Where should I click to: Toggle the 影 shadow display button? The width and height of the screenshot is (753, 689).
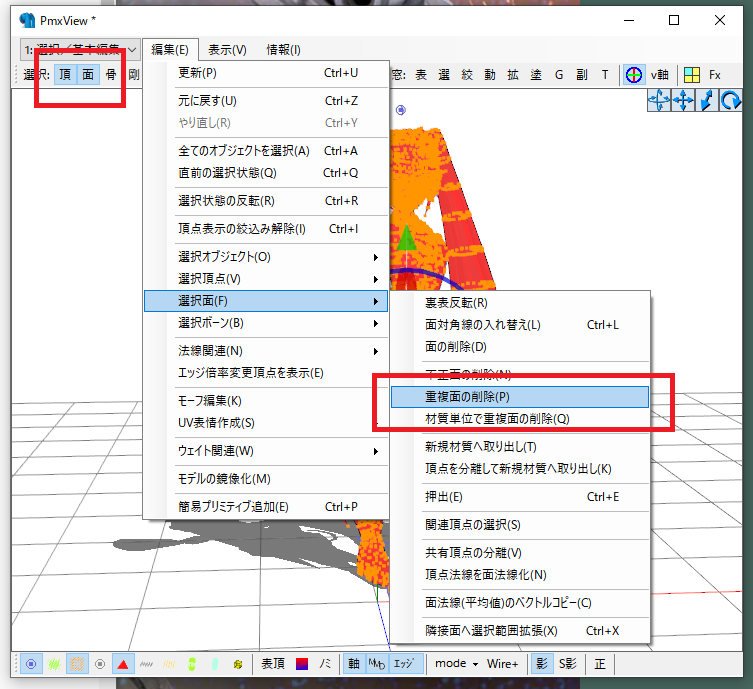pos(540,664)
